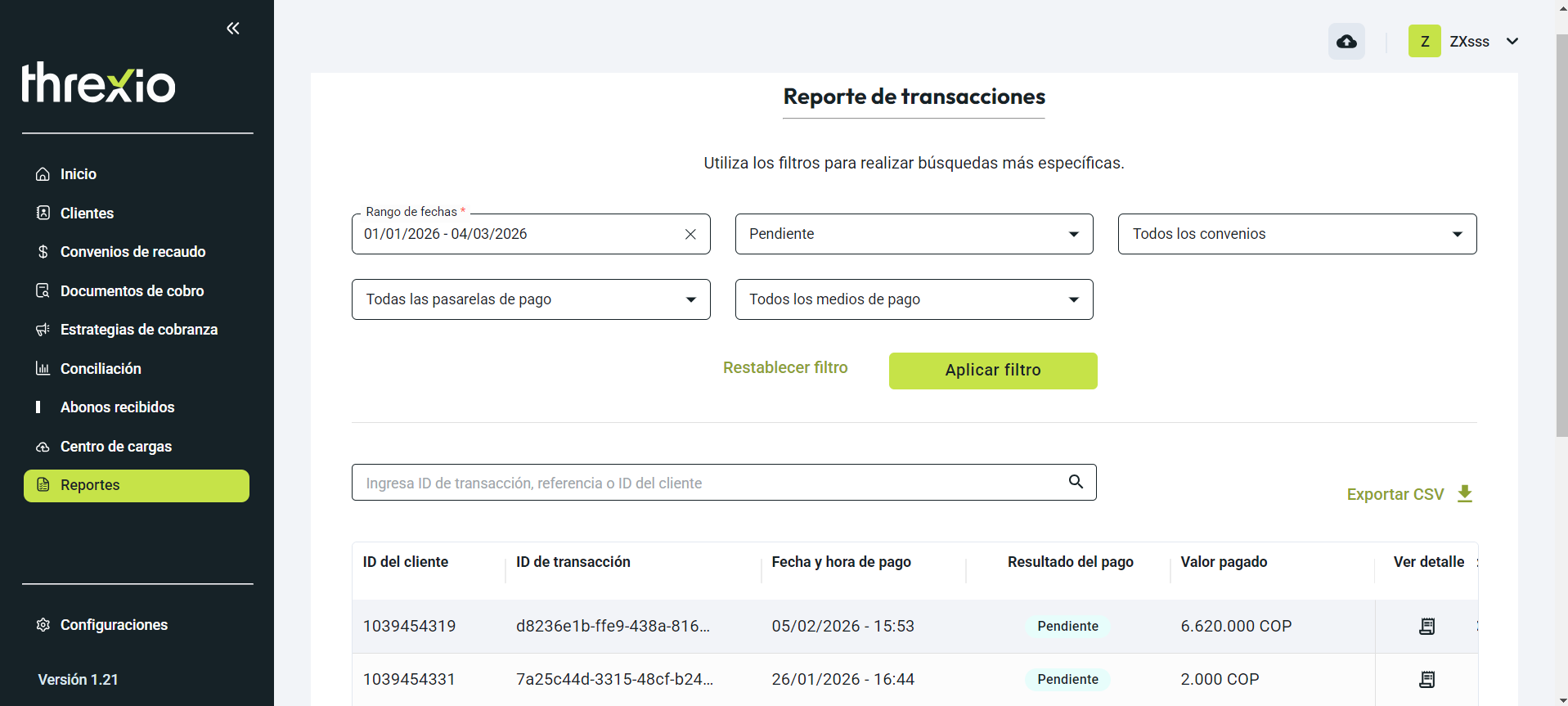Select the Reportes menu item
This screenshot has height=706, width=1568.
point(137,485)
